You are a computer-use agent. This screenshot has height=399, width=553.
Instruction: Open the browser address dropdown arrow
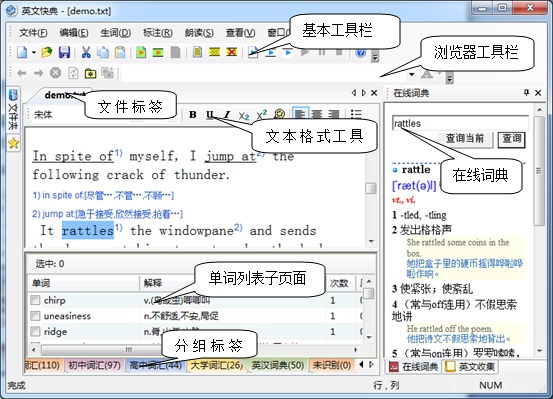(411, 74)
